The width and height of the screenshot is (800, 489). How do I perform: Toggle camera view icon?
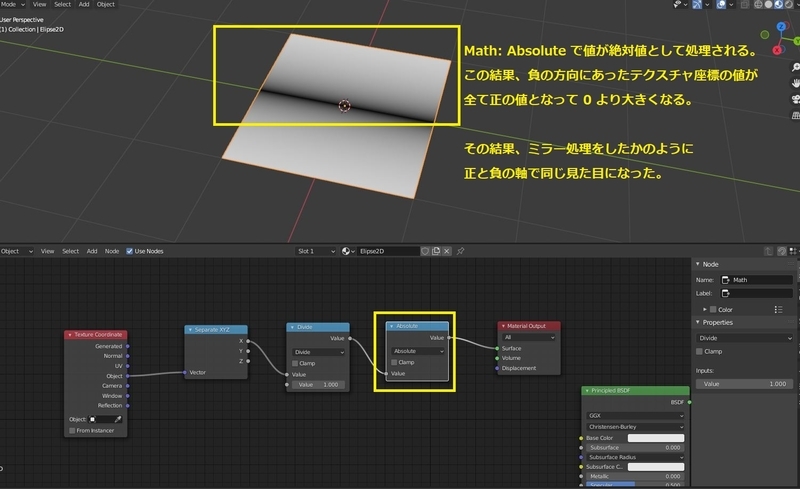795,99
